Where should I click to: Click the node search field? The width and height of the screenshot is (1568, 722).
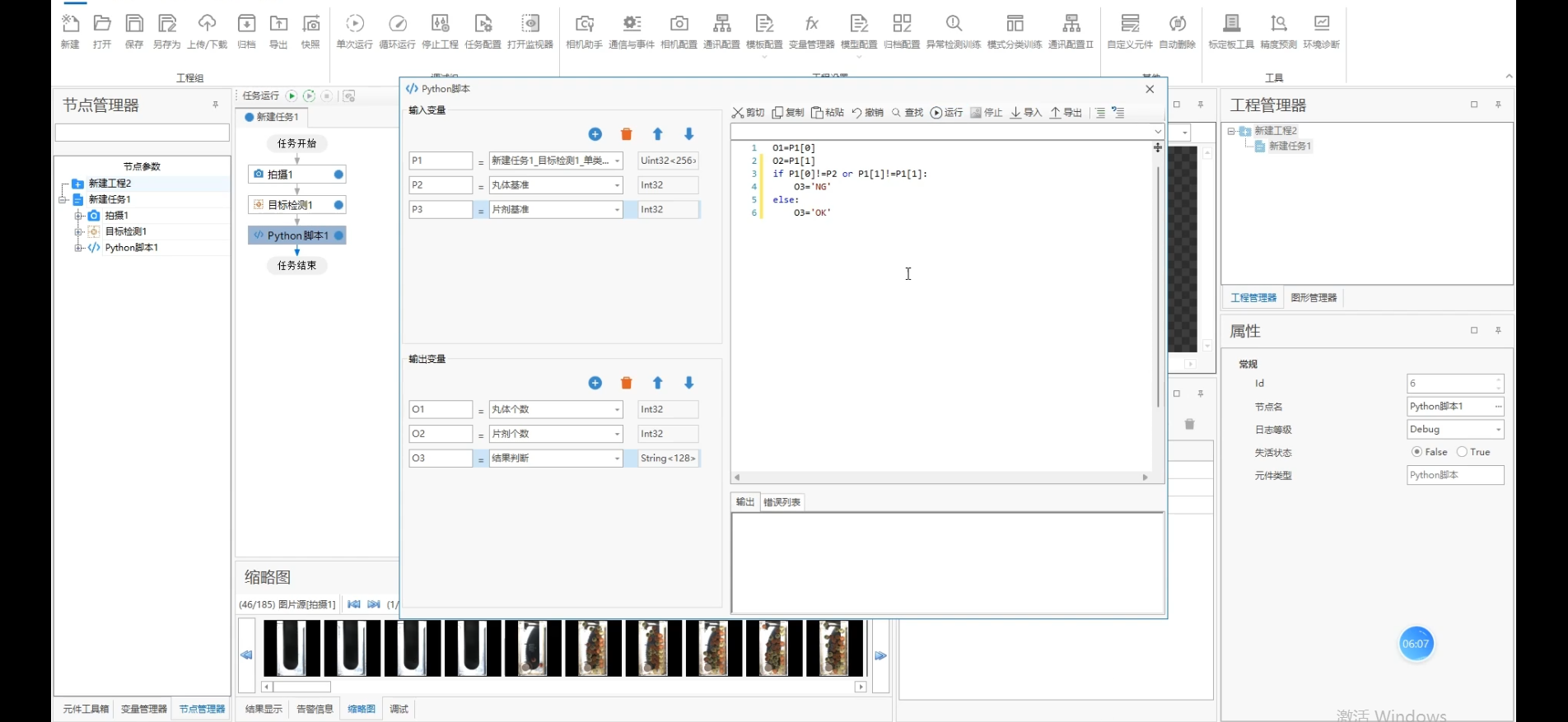142,133
